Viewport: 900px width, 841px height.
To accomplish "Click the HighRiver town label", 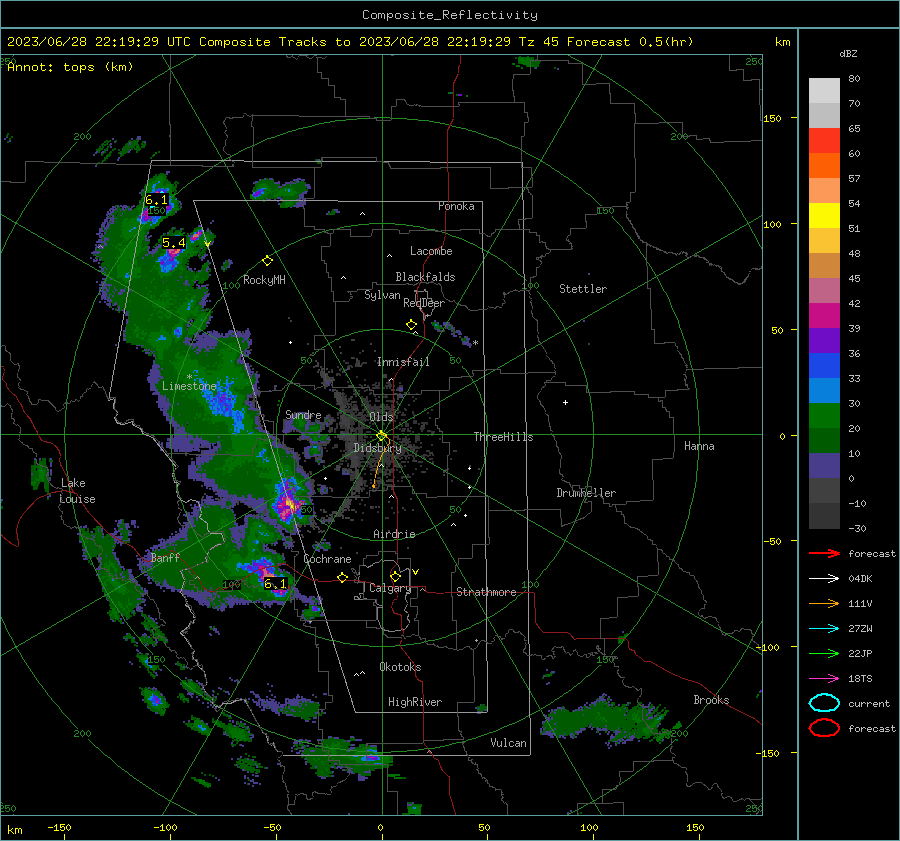I will (415, 702).
